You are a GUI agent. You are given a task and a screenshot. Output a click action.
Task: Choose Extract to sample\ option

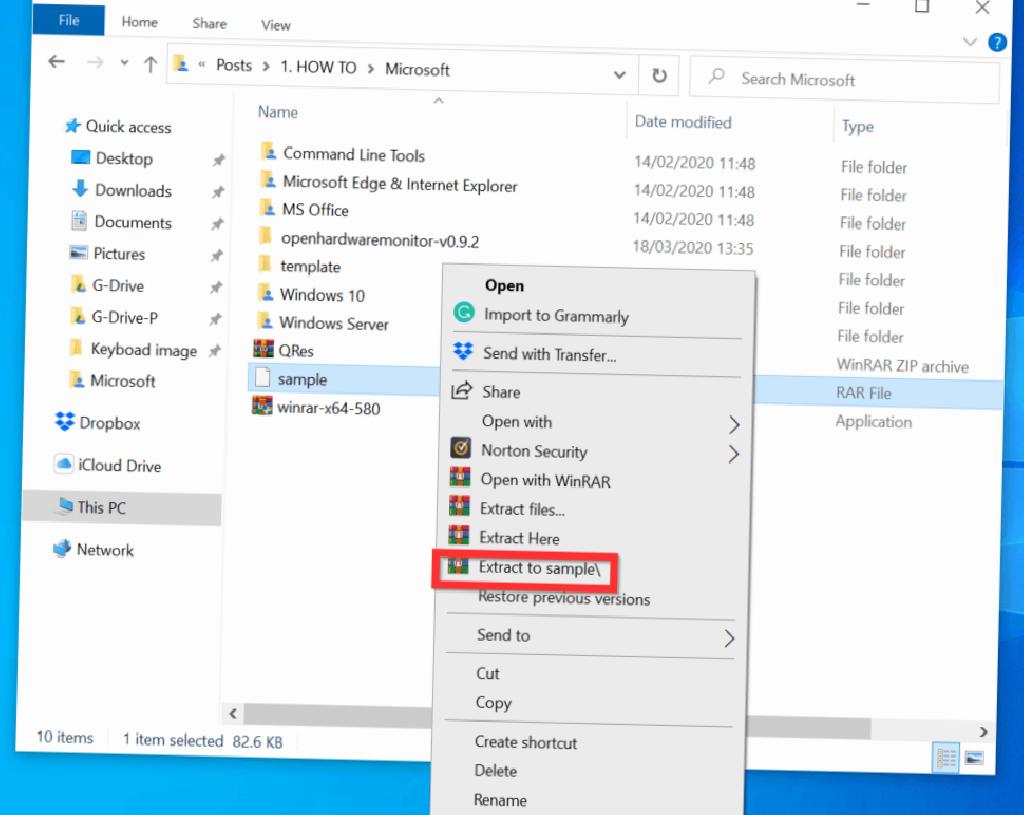tap(539, 568)
